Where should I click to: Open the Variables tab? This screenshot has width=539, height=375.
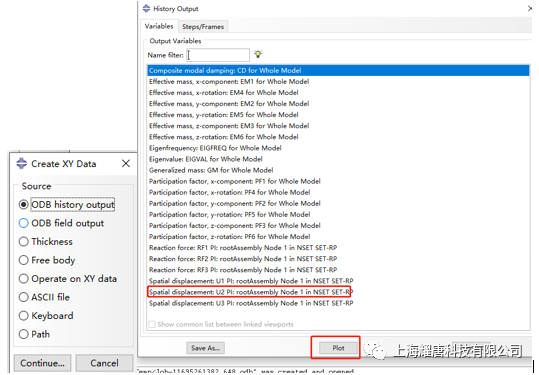click(x=159, y=26)
